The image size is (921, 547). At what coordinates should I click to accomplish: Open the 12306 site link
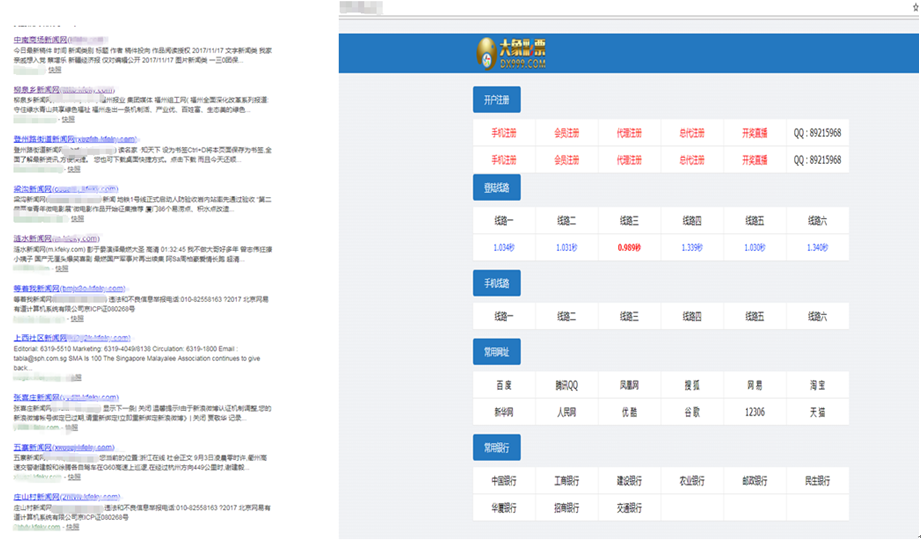tap(755, 412)
